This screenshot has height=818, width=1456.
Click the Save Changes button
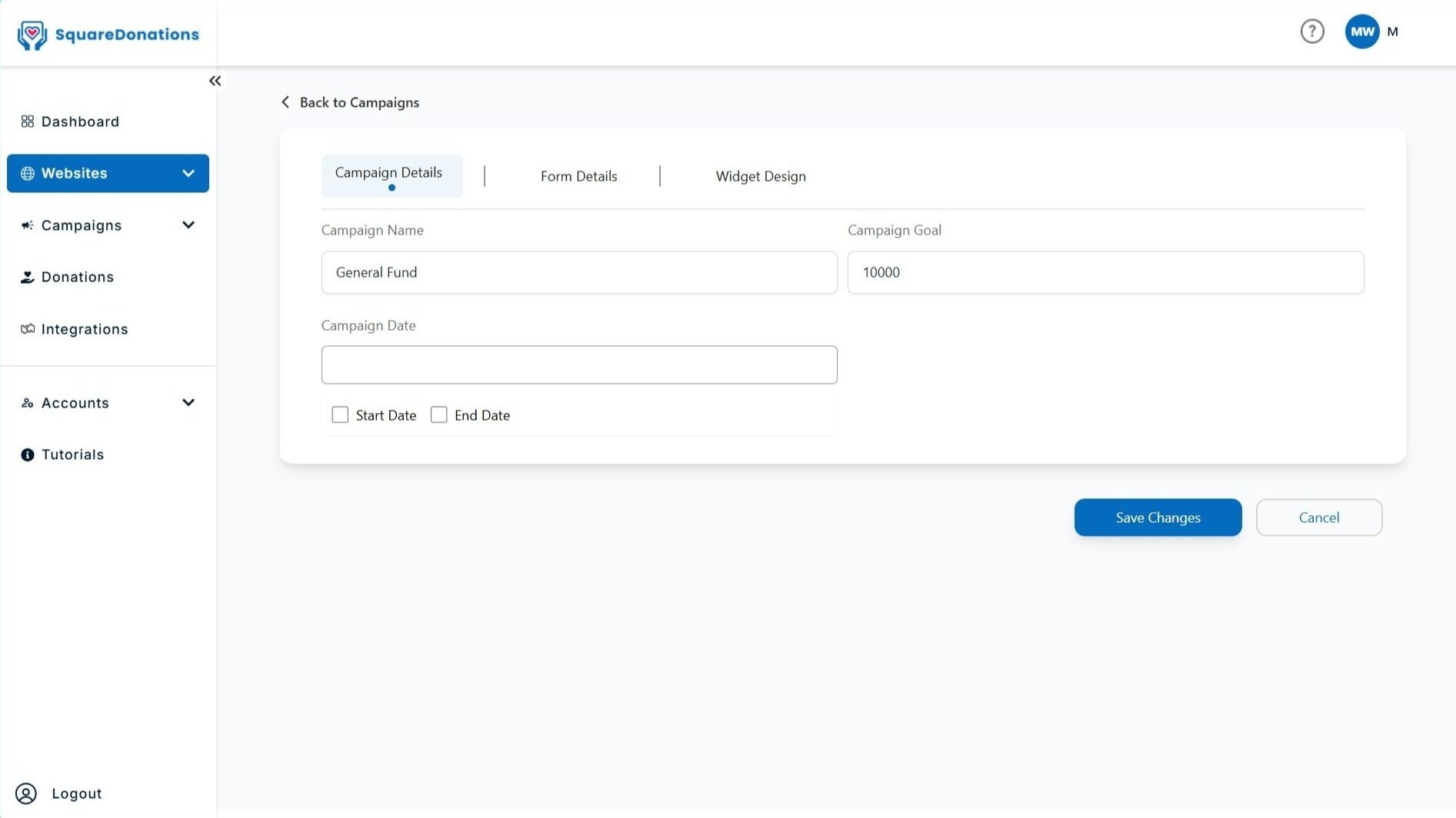(1158, 517)
